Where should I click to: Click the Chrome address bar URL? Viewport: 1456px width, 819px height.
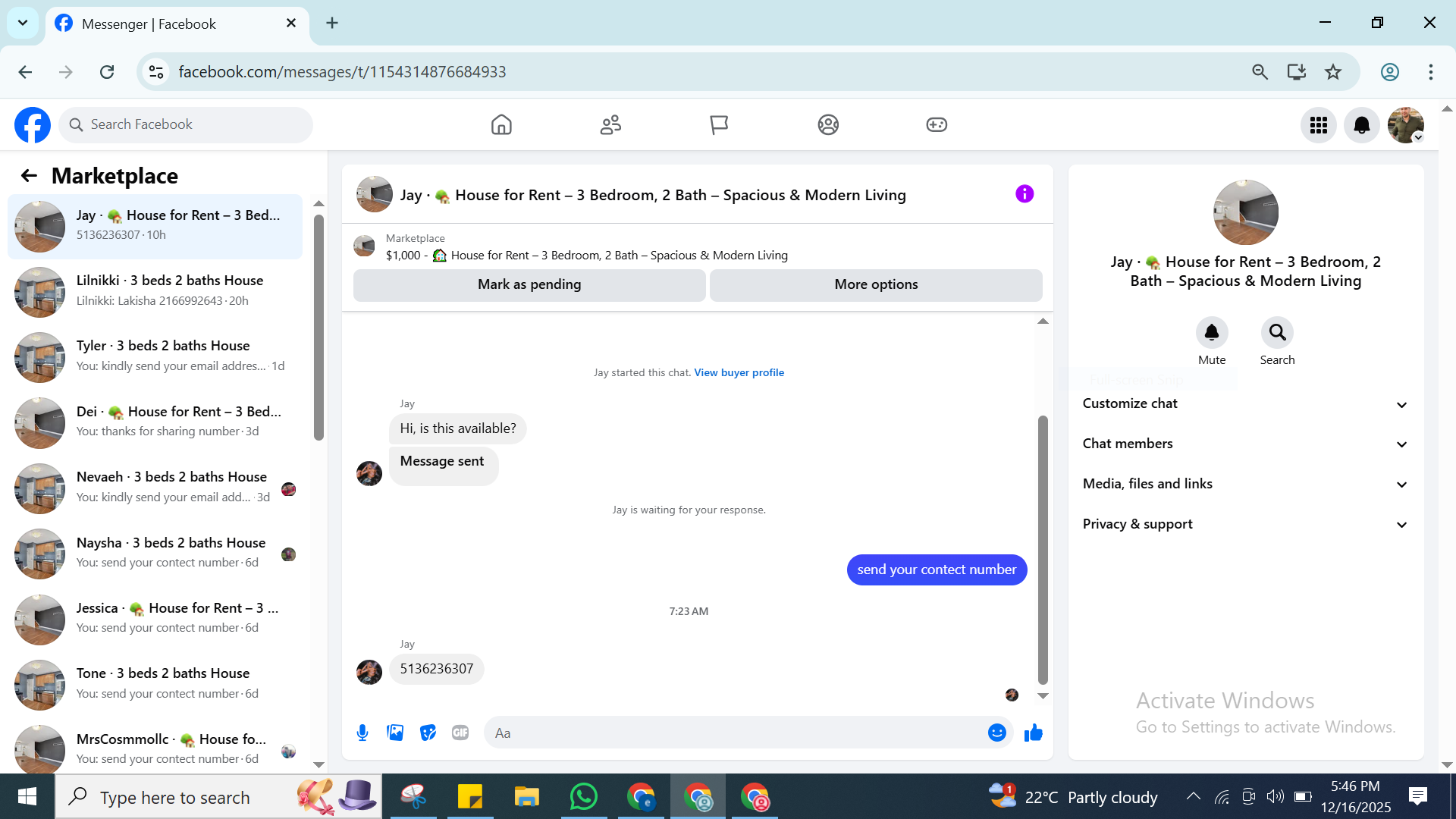[x=342, y=72]
